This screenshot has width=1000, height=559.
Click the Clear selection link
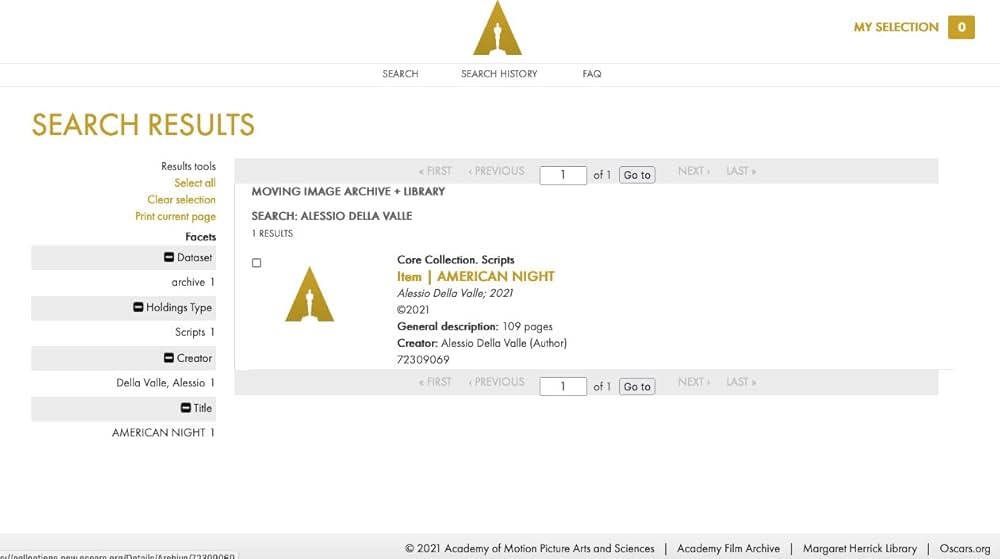tap(181, 200)
